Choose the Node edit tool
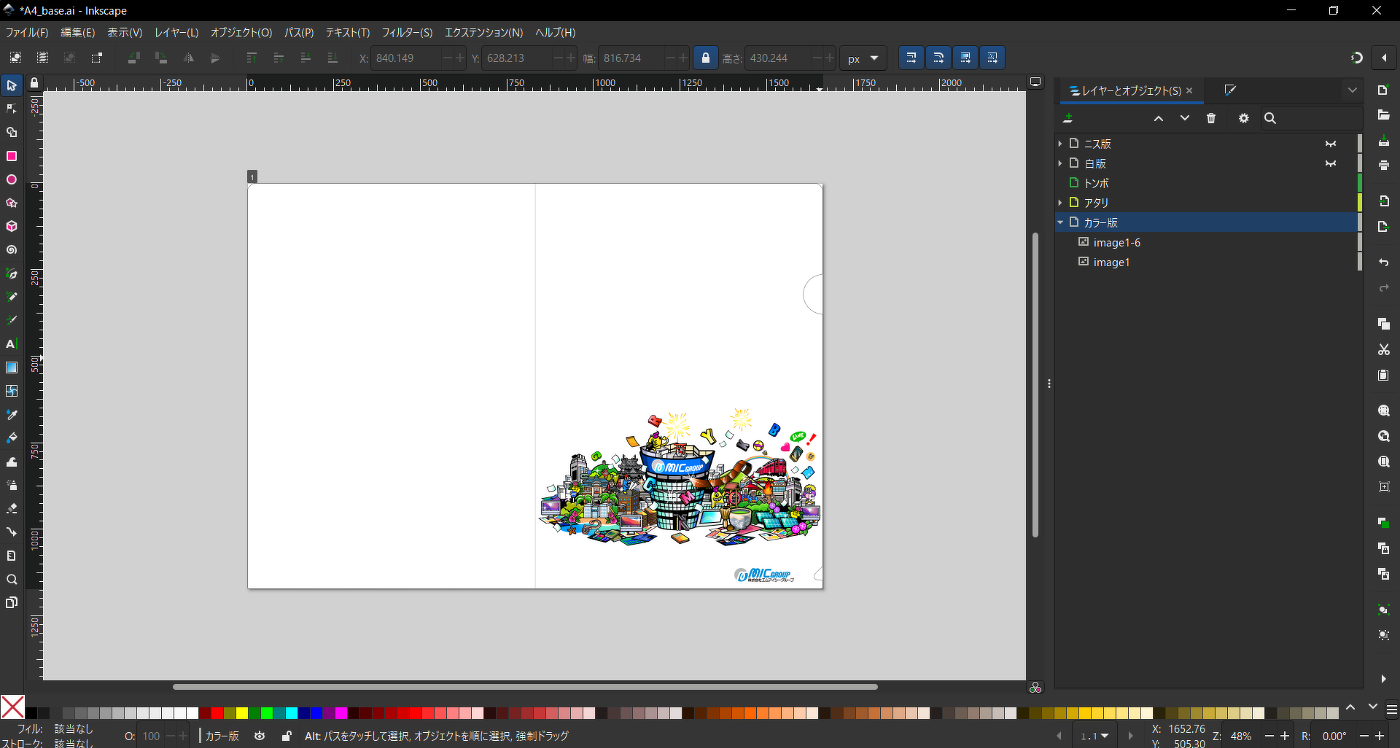1400x748 pixels. pos(12,109)
